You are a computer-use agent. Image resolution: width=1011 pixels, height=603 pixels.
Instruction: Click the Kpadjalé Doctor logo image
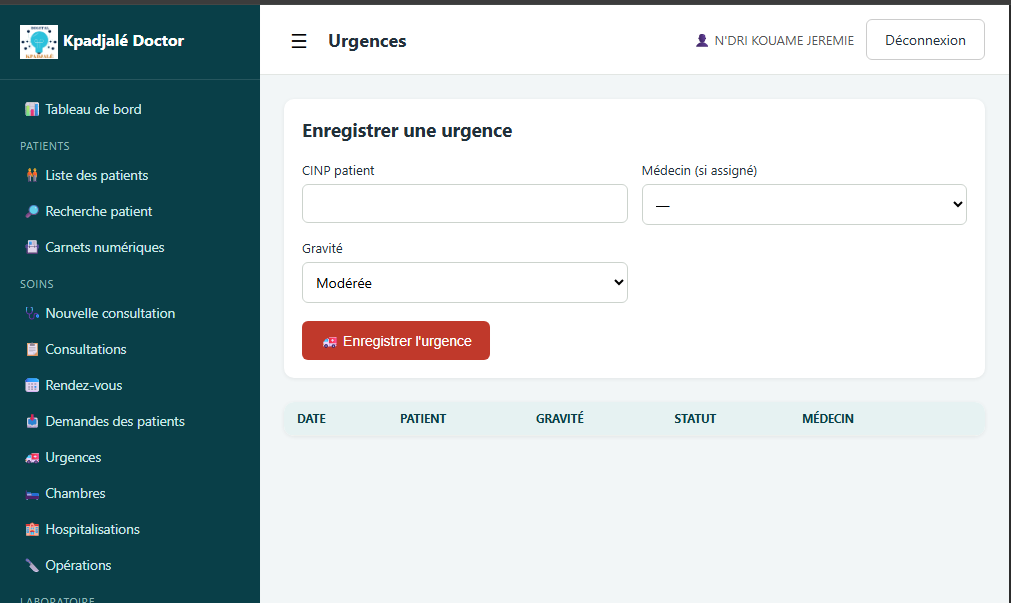coord(39,42)
